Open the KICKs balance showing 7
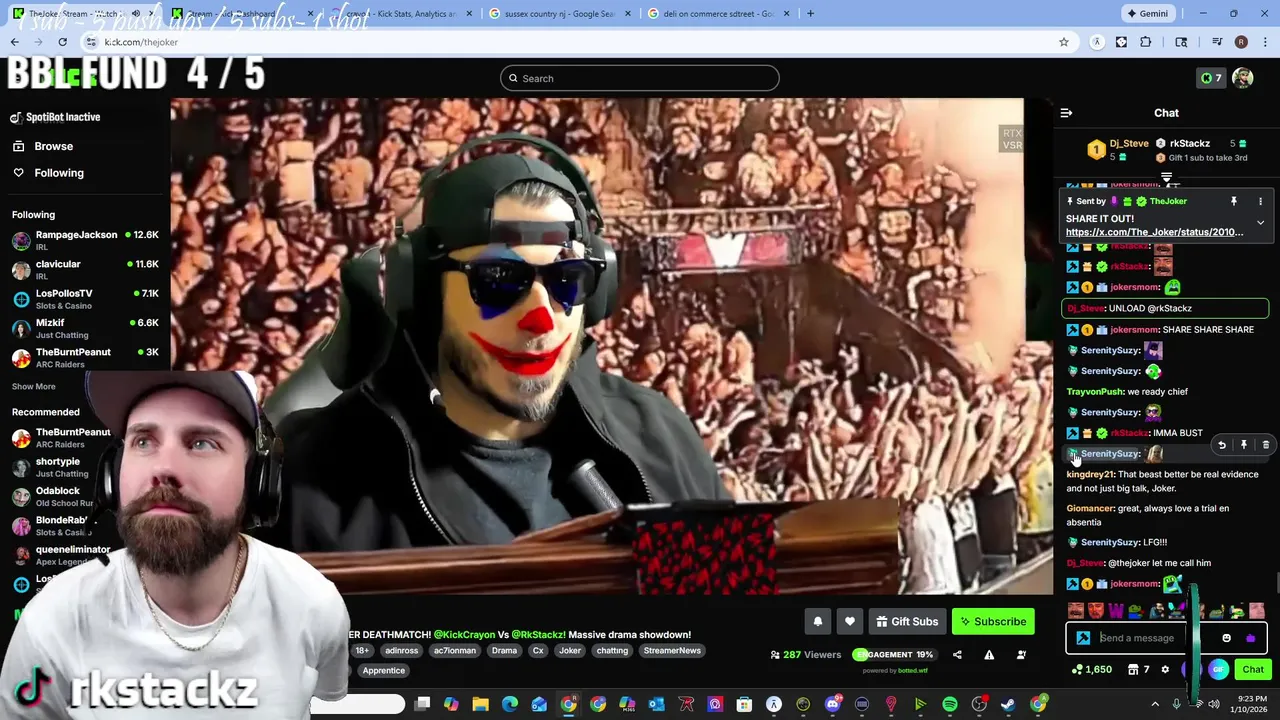 (x=1211, y=78)
